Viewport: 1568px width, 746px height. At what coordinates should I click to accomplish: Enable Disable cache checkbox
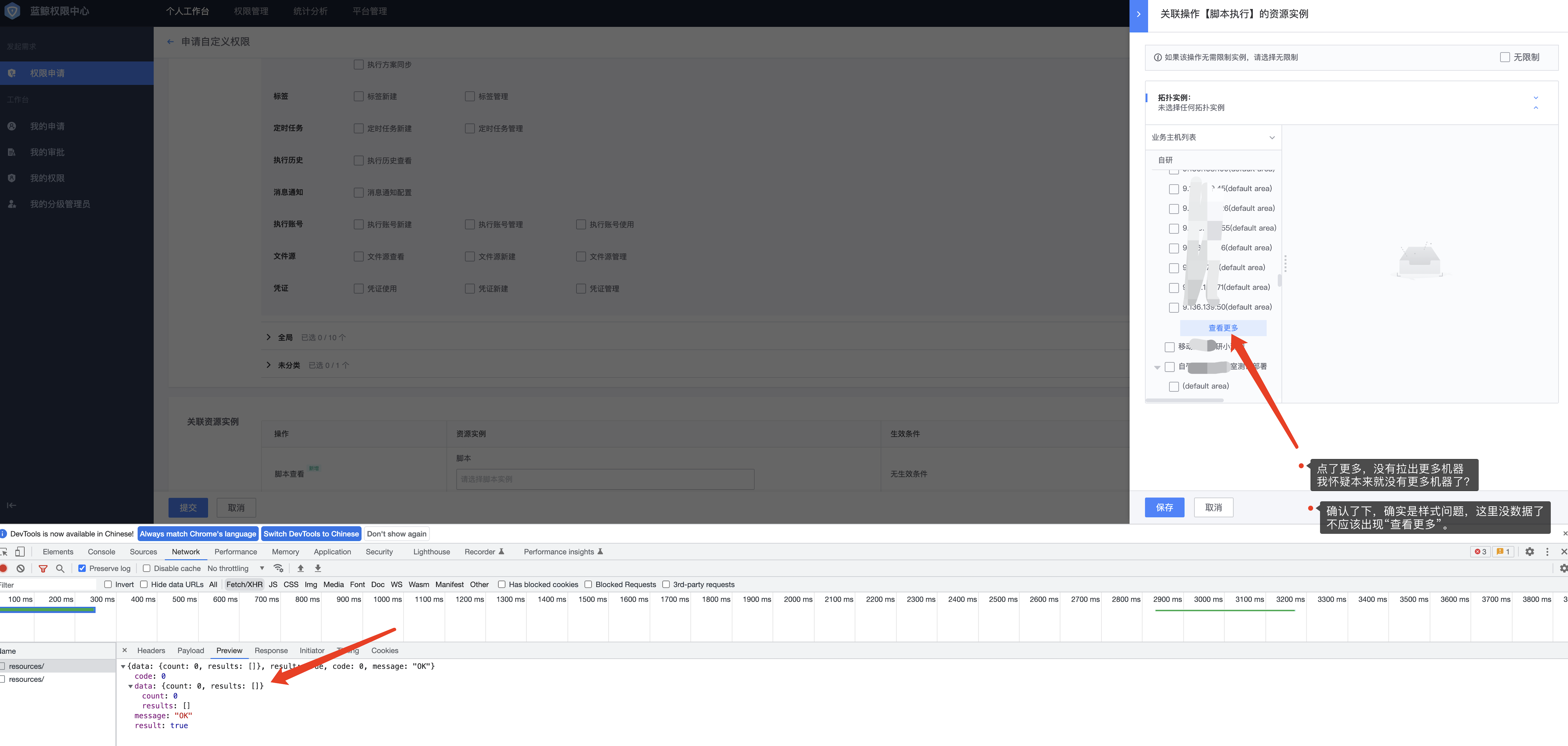[147, 568]
